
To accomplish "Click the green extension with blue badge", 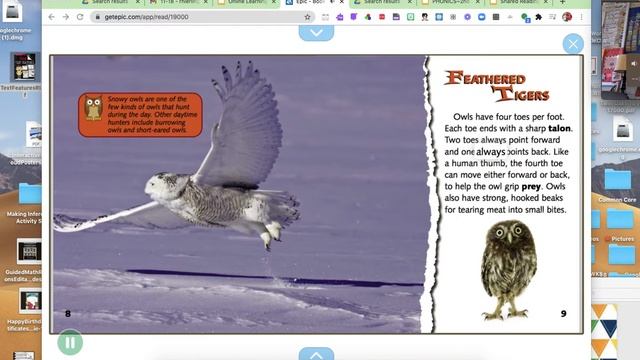I will [525, 17].
